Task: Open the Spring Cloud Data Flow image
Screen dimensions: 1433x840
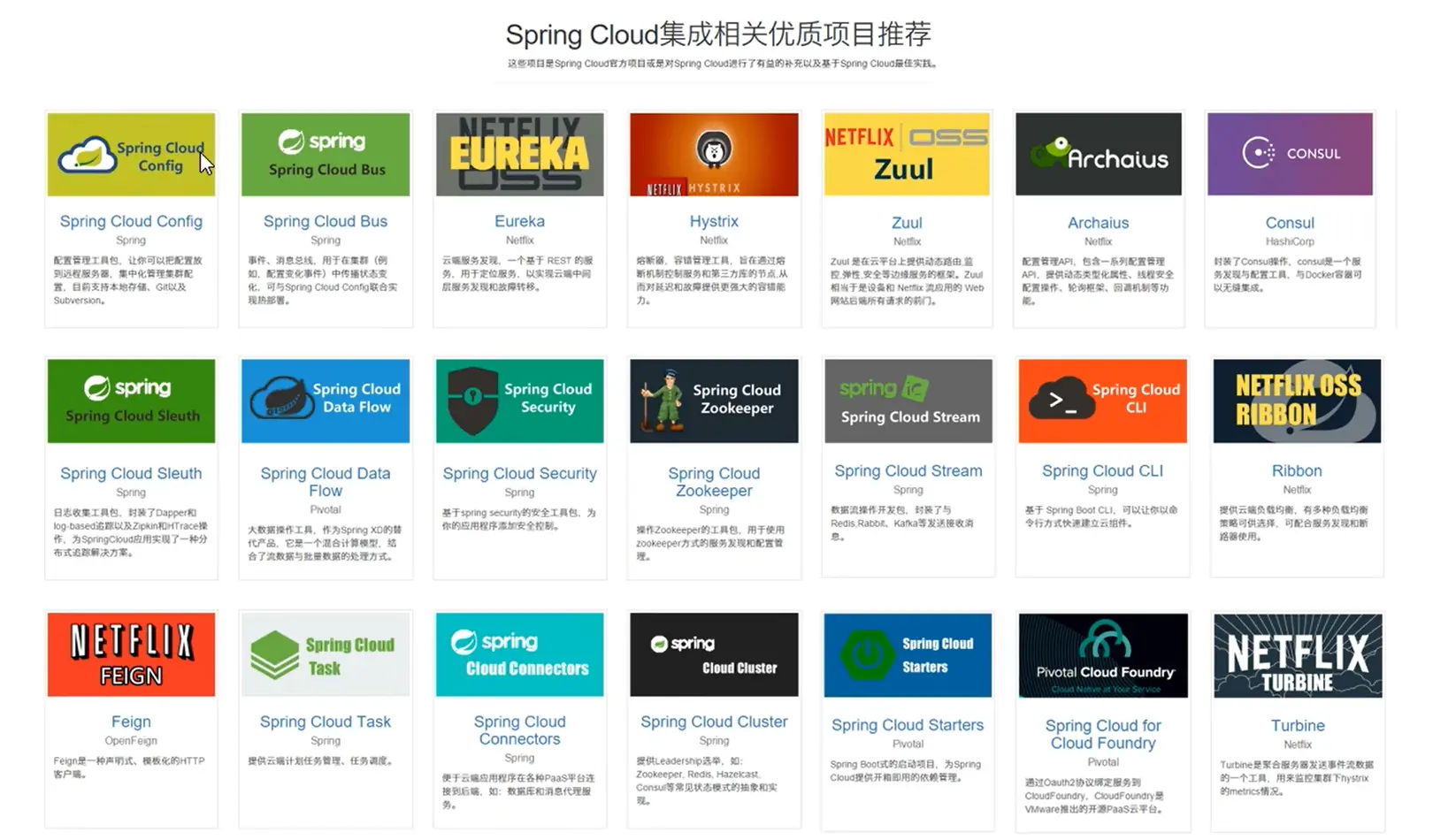Action: pos(326,401)
